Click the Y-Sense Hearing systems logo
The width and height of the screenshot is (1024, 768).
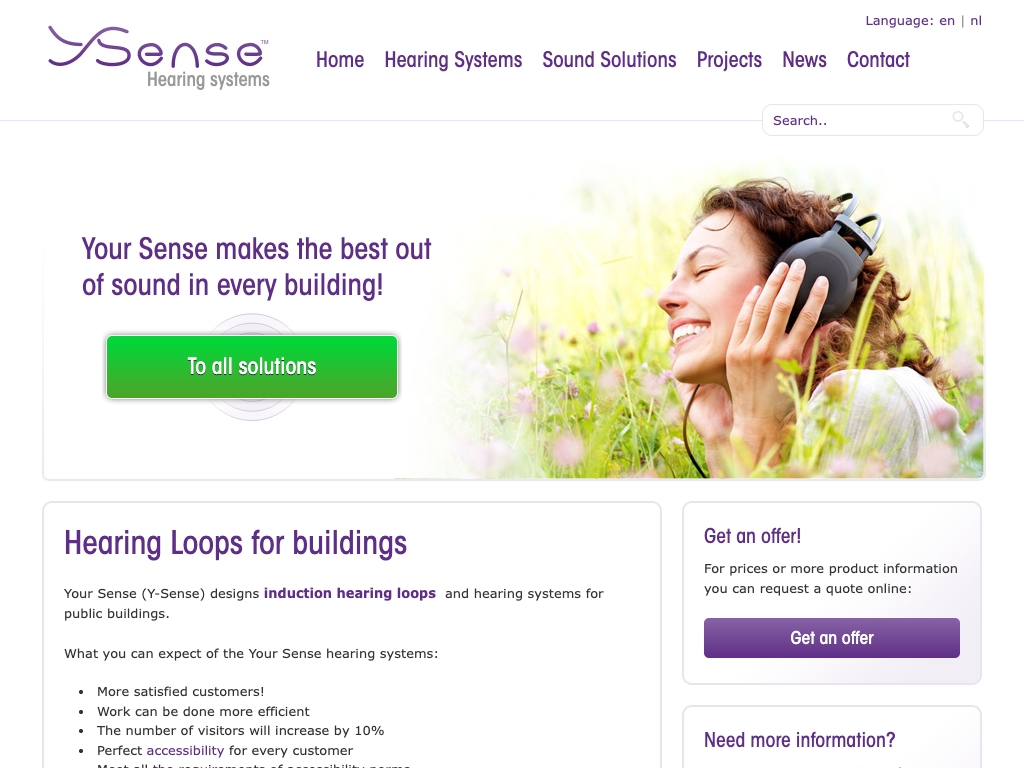pyautogui.click(x=159, y=57)
